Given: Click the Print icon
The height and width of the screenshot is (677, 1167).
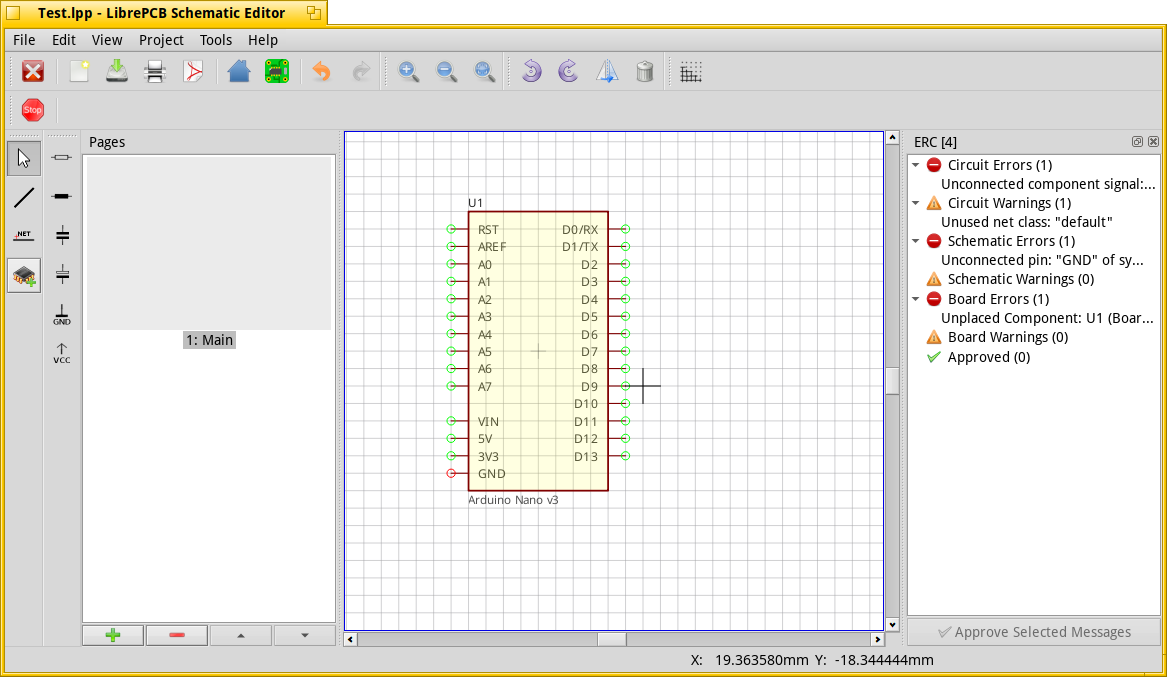Looking at the screenshot, I should (x=155, y=71).
